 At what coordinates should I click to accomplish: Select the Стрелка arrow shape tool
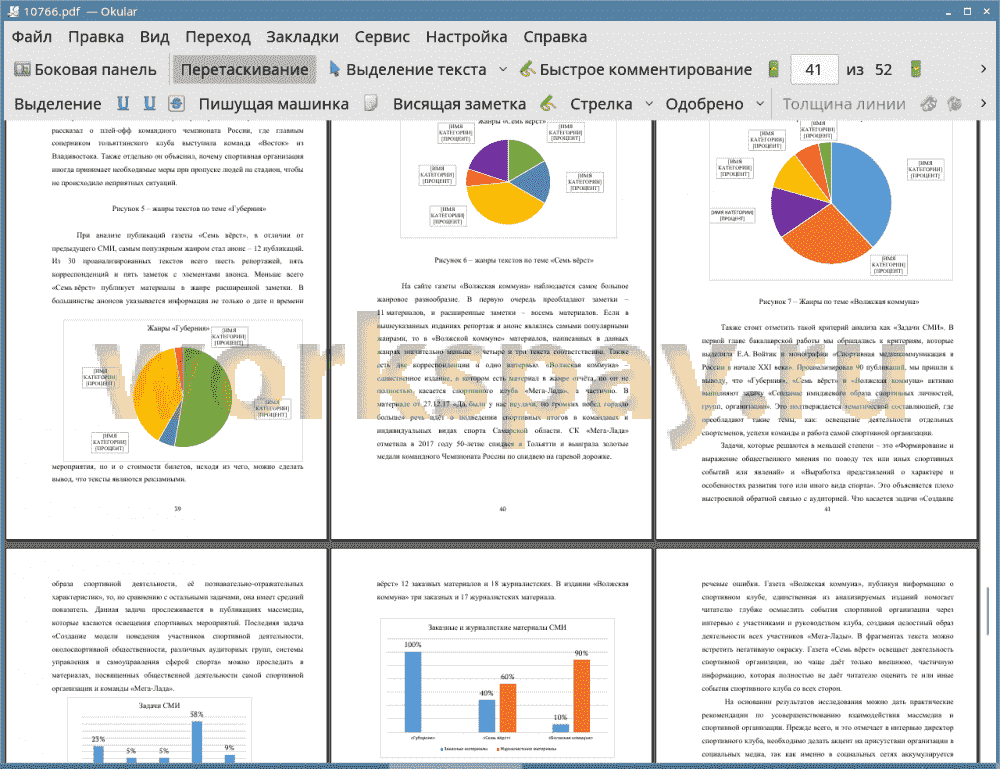coord(601,104)
